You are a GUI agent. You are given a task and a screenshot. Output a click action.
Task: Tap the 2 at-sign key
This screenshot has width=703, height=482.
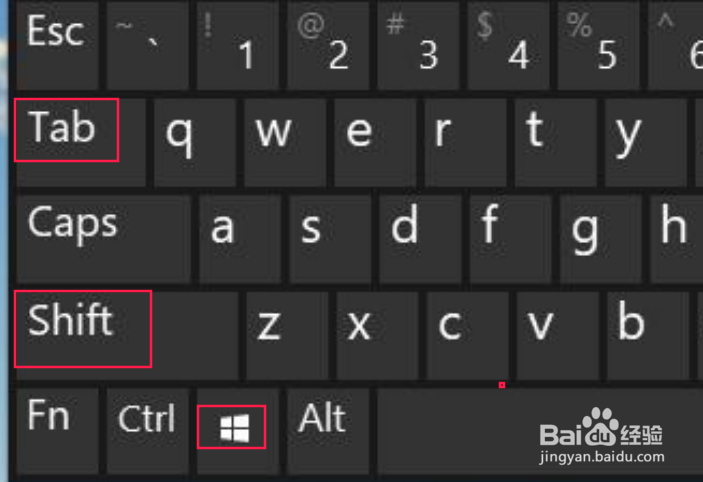[328, 44]
